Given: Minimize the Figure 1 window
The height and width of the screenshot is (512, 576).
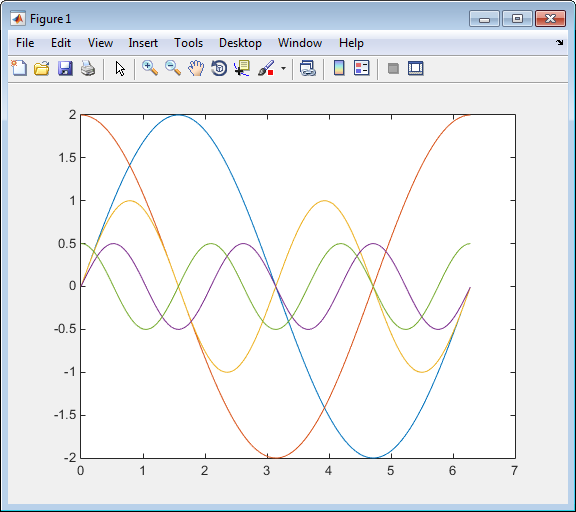Looking at the screenshot, I should click(x=484, y=19).
